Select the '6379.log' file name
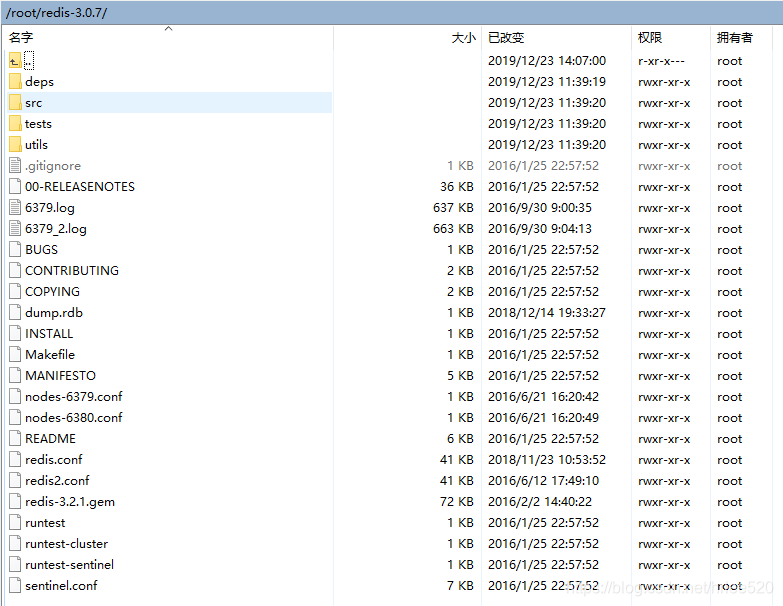This screenshot has width=783, height=606. pos(50,208)
